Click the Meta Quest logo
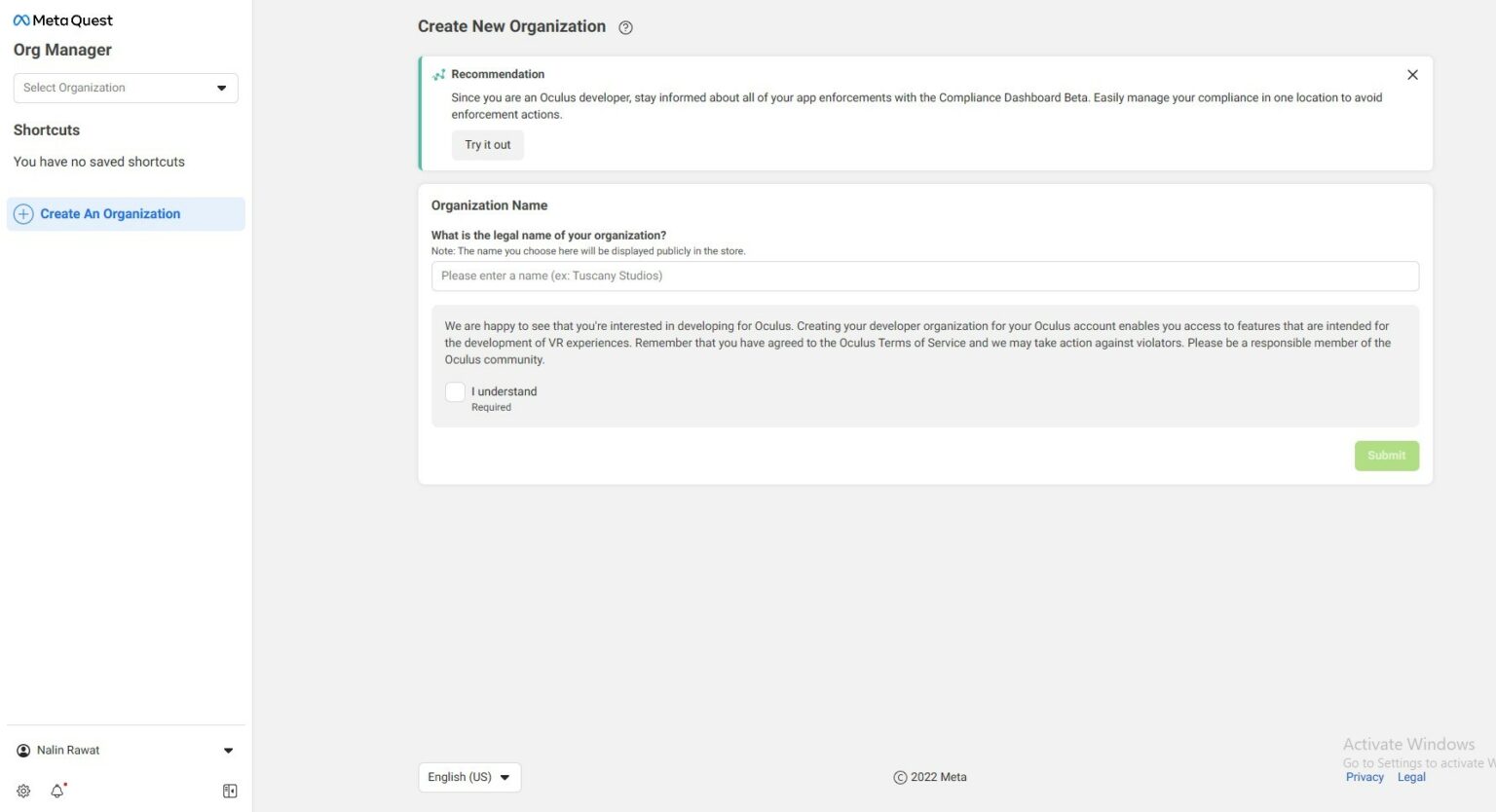 pyautogui.click(x=63, y=20)
